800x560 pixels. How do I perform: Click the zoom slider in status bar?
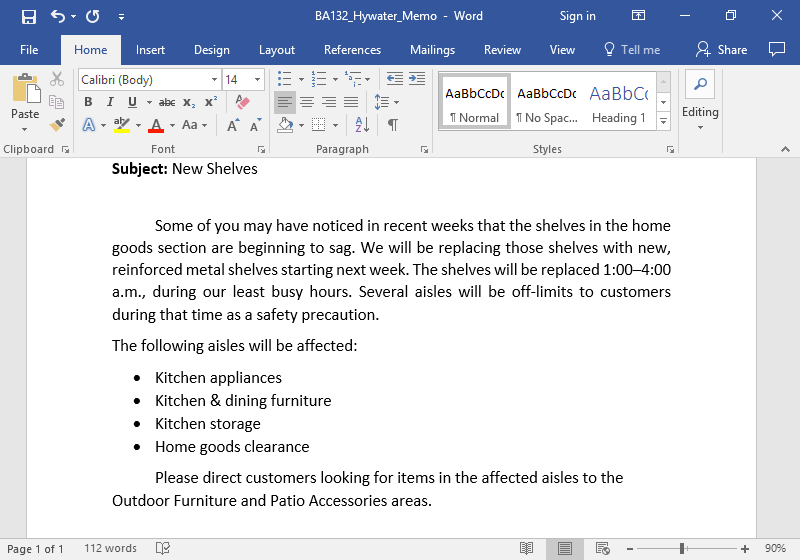coord(682,549)
